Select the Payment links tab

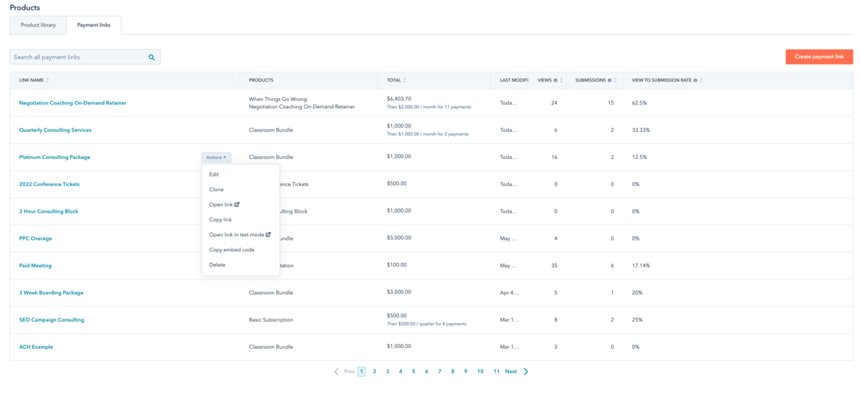(x=94, y=25)
